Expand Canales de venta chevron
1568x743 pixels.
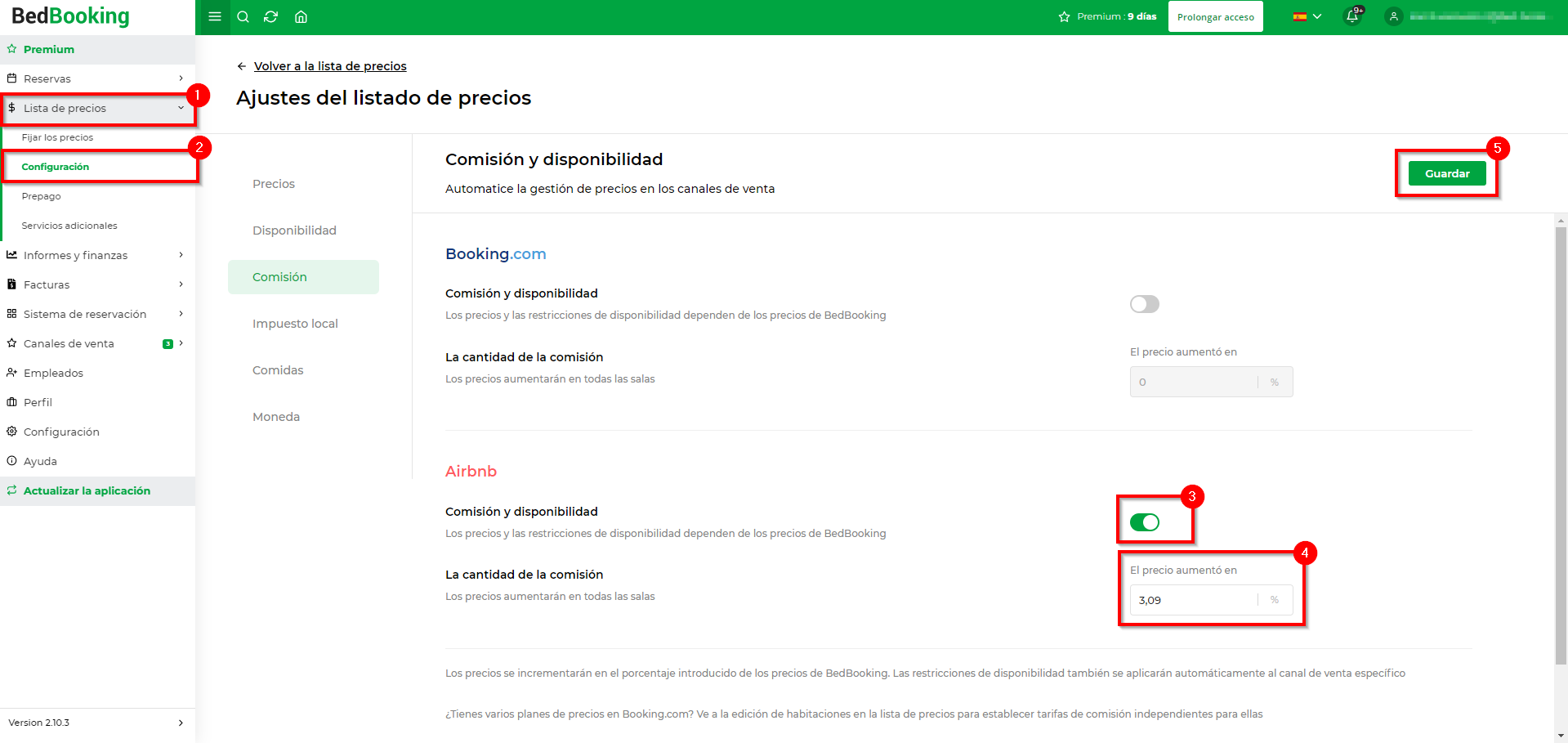point(181,343)
